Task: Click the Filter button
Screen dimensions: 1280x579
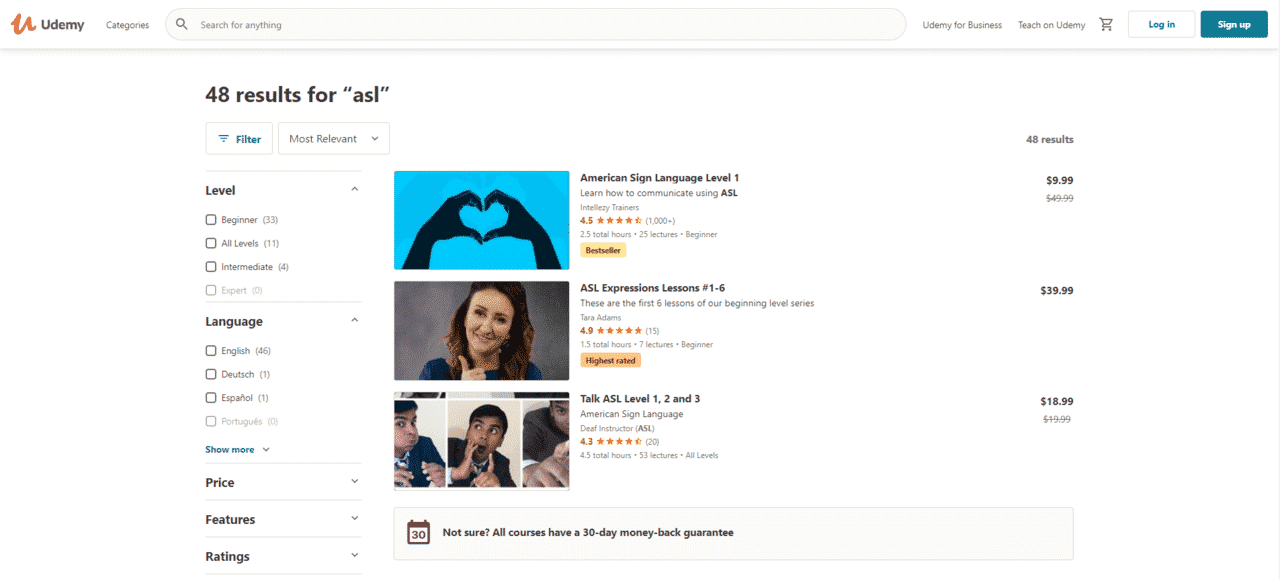Action: (x=239, y=139)
